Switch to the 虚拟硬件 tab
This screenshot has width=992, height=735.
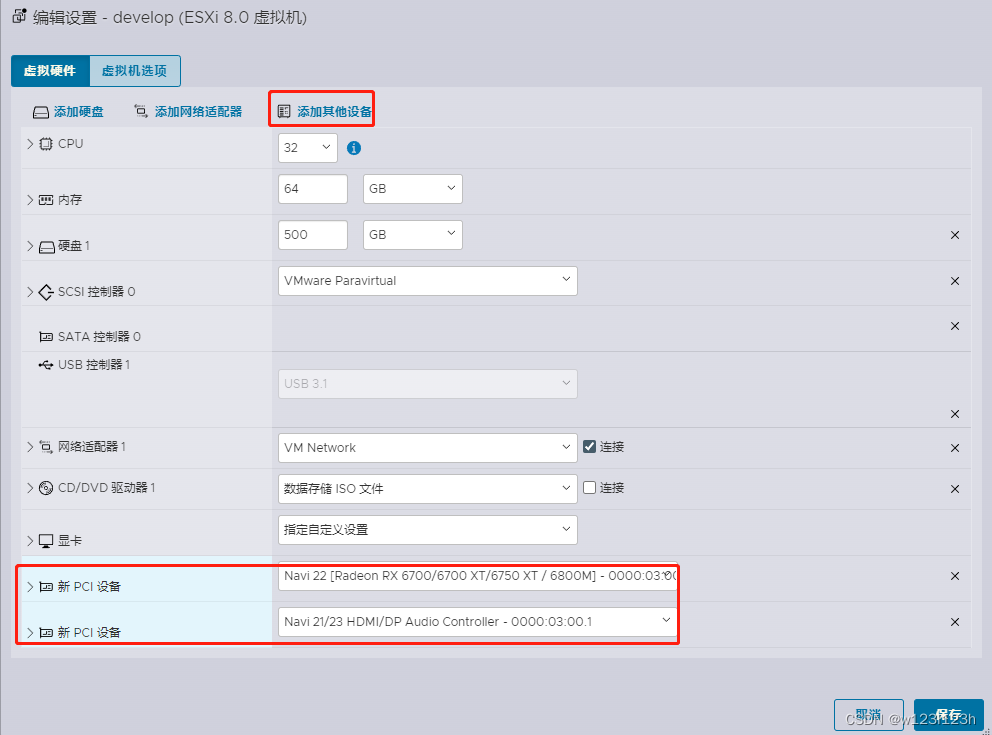tap(51, 71)
